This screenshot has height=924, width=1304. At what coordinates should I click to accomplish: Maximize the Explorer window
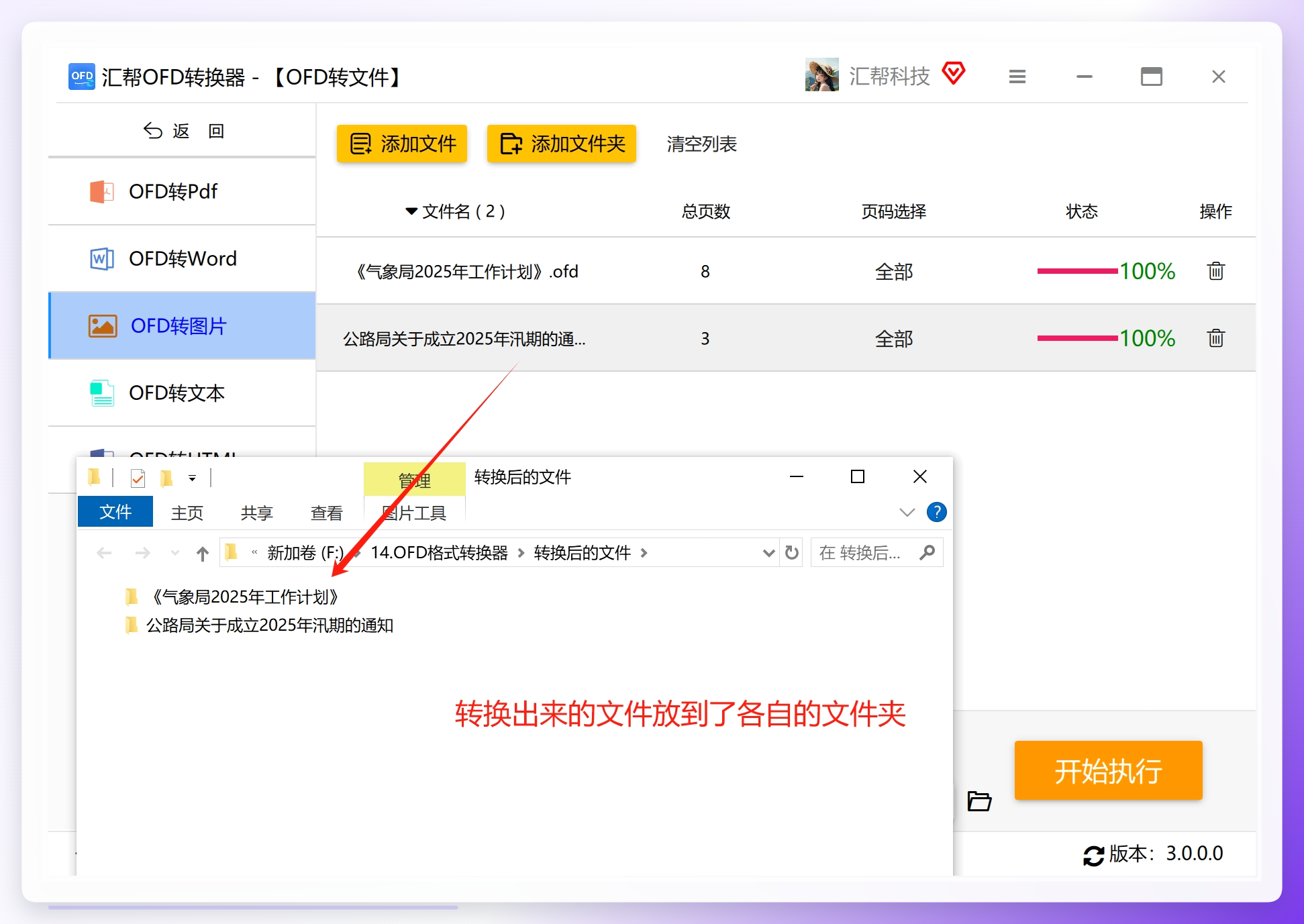coord(858,476)
